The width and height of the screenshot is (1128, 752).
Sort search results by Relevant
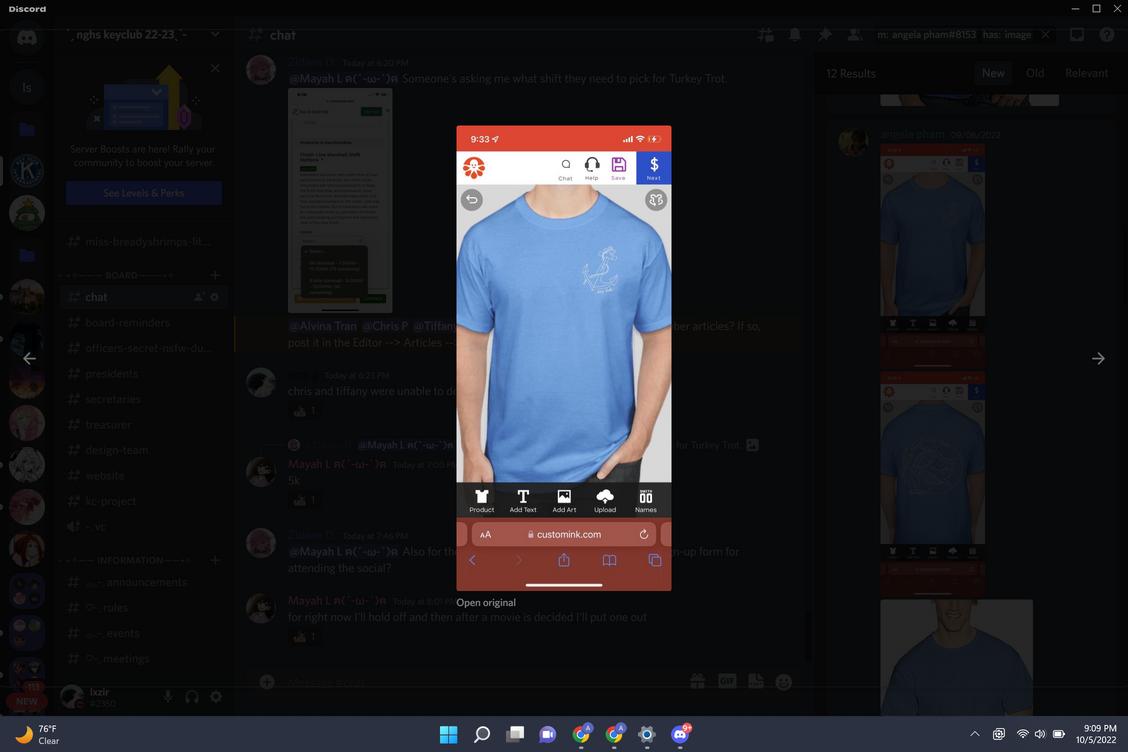click(x=1086, y=73)
